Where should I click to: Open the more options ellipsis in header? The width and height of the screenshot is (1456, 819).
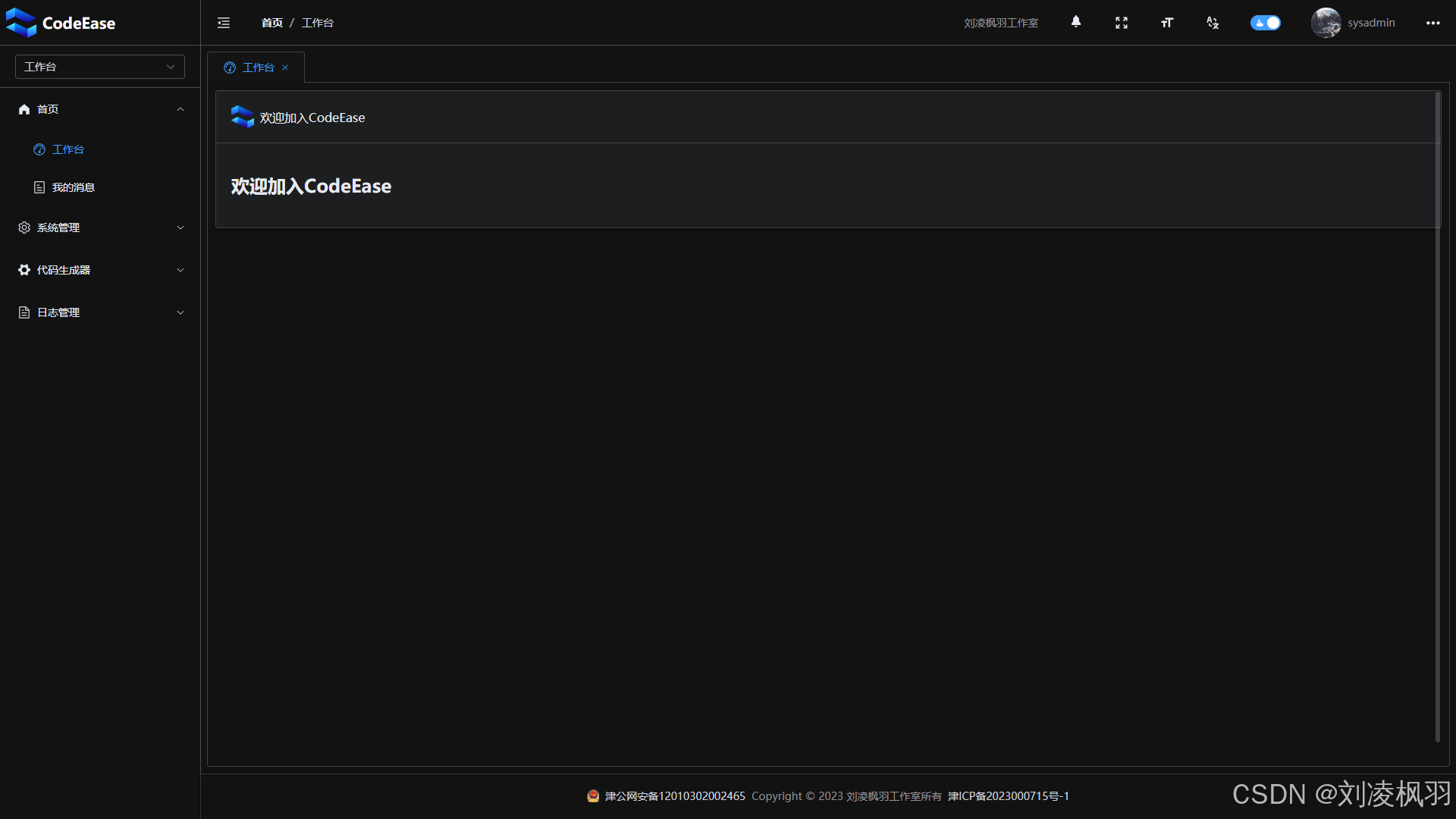click(x=1434, y=23)
